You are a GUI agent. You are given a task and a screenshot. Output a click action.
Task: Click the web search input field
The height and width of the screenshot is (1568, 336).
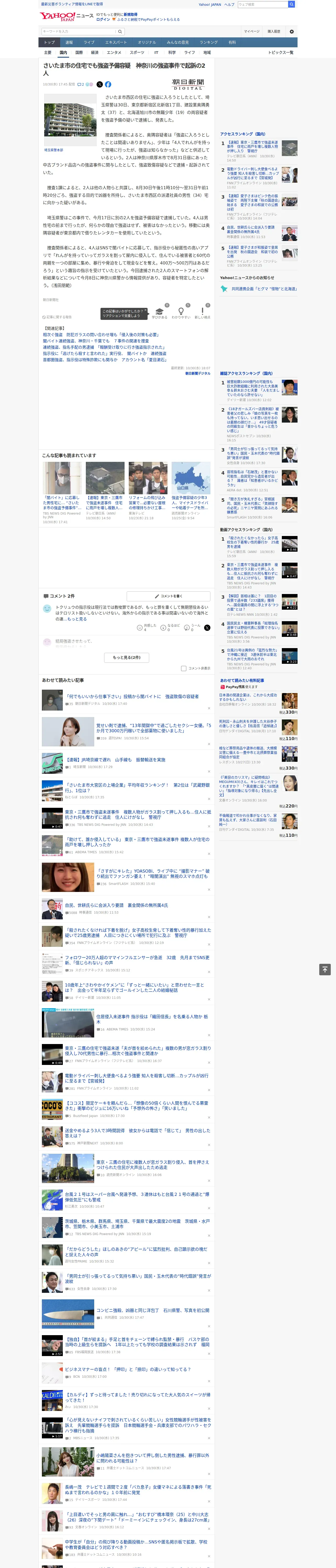click(263, 4)
